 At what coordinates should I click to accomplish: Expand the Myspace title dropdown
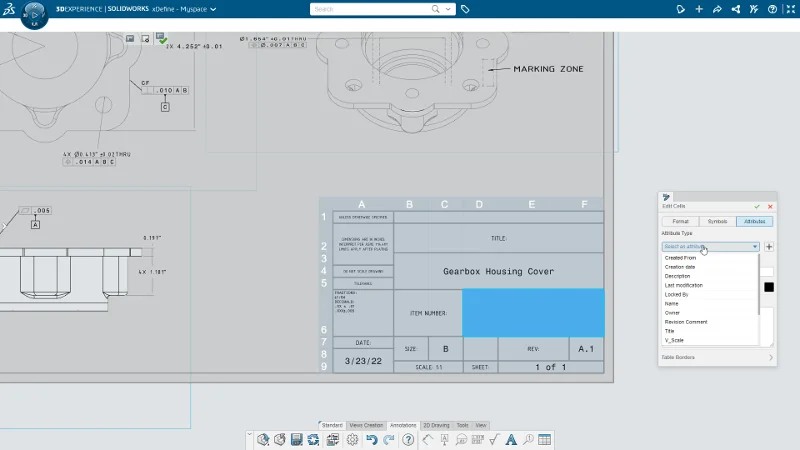(x=213, y=9)
